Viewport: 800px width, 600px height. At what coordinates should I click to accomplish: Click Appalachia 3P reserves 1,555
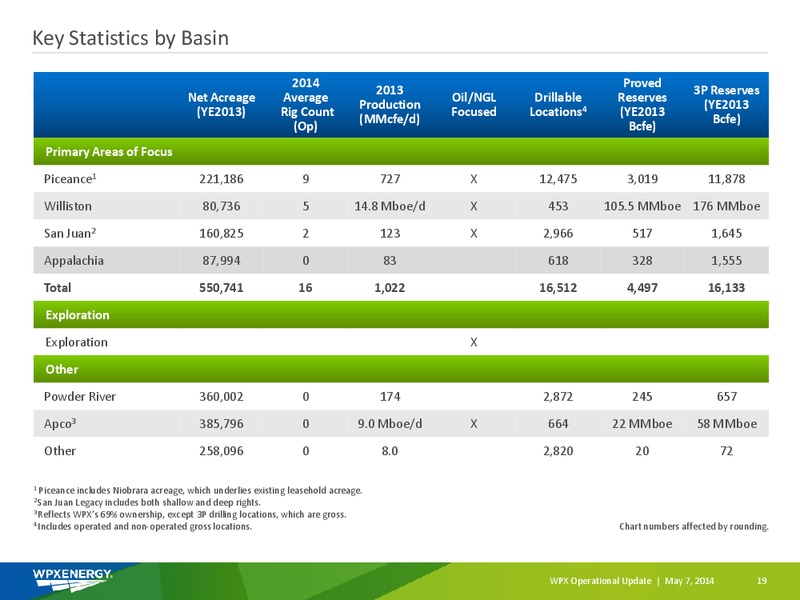click(727, 261)
